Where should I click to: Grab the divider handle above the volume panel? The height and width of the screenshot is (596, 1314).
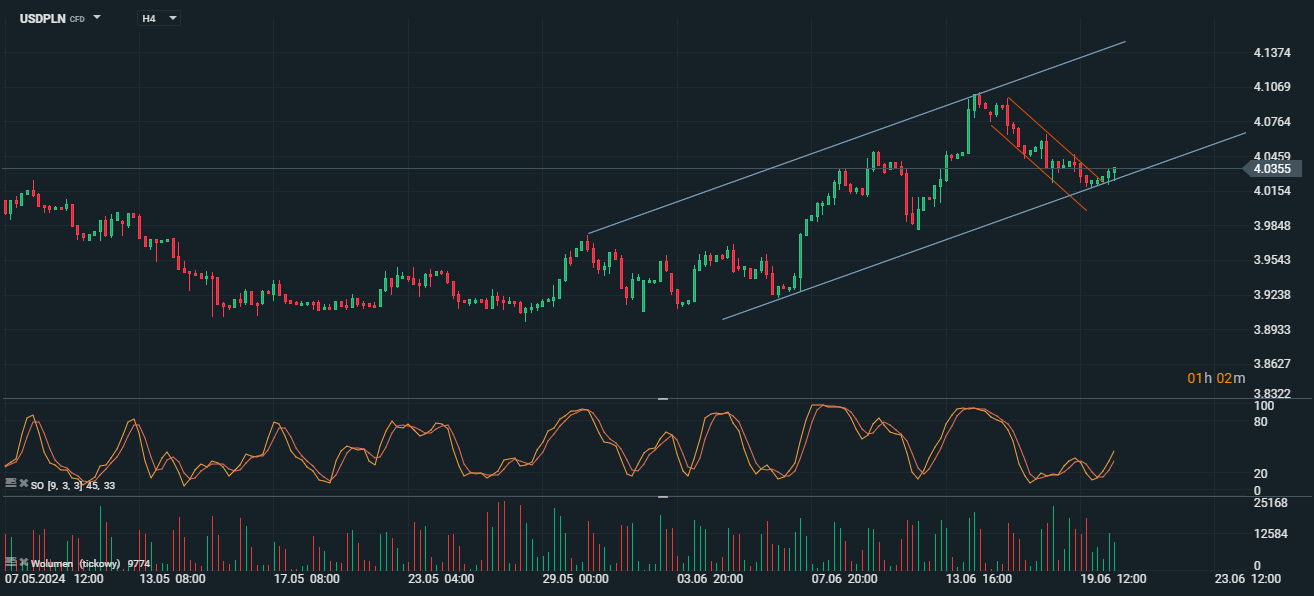(662, 497)
